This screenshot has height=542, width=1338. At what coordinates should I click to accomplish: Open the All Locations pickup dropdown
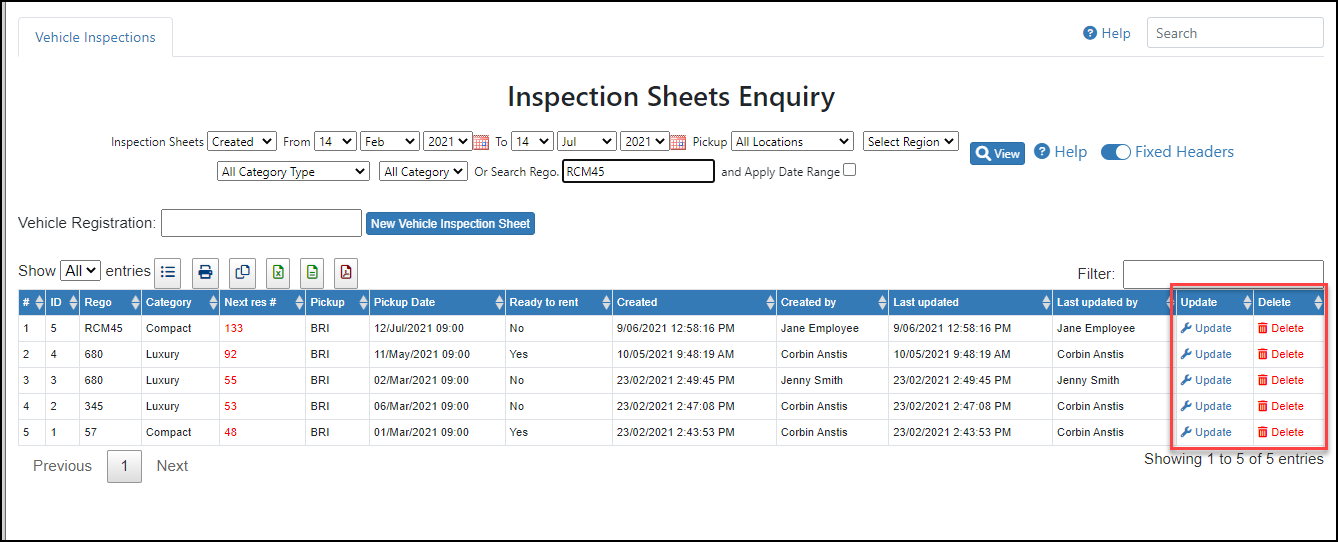pos(793,142)
